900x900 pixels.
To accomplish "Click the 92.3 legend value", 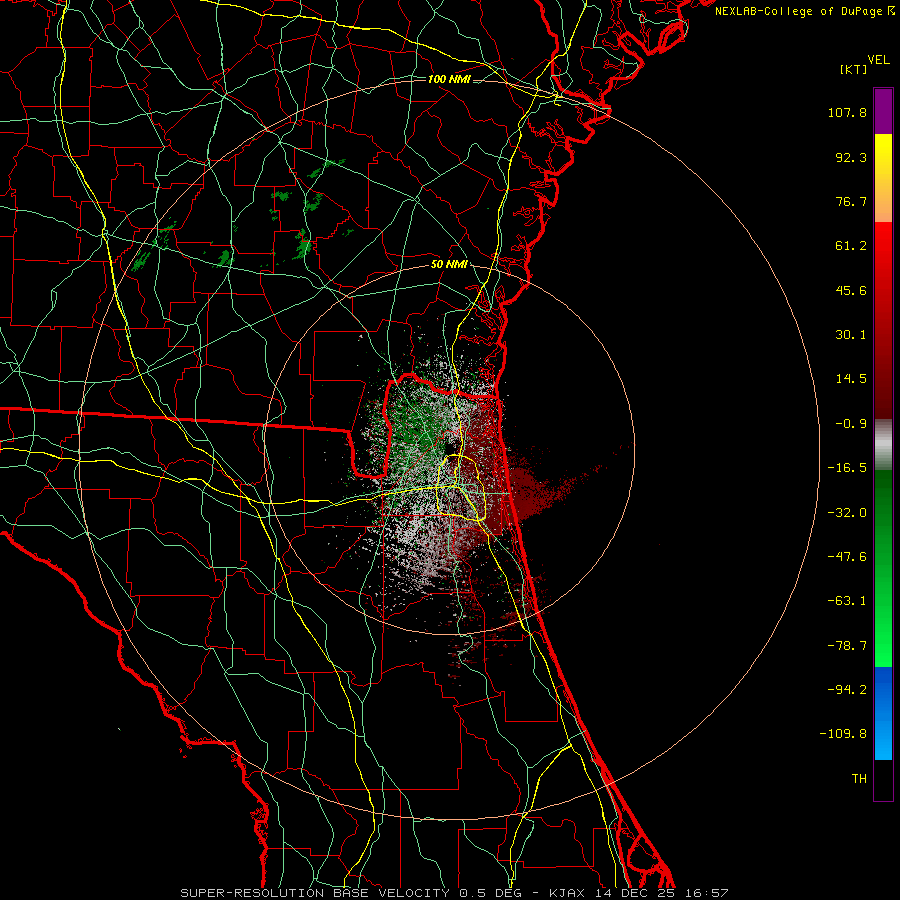I will [851, 157].
